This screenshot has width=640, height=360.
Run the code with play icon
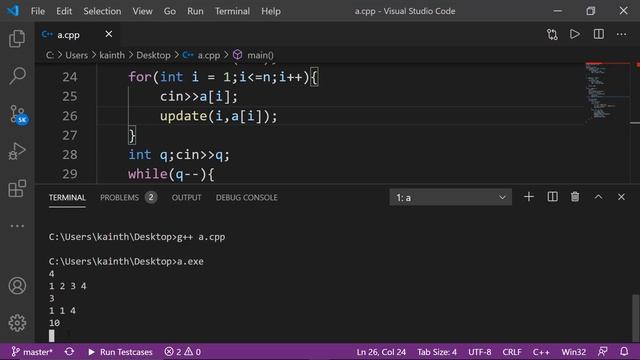tap(575, 34)
